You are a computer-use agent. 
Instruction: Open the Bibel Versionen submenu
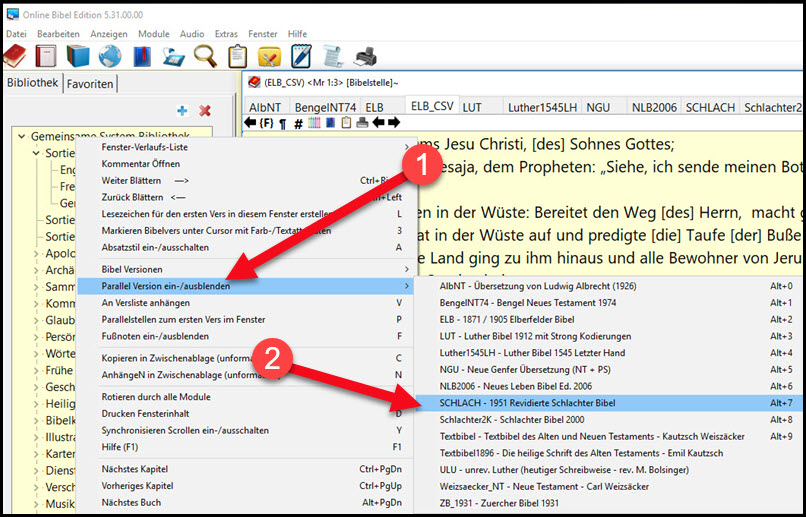pyautogui.click(x=245, y=269)
